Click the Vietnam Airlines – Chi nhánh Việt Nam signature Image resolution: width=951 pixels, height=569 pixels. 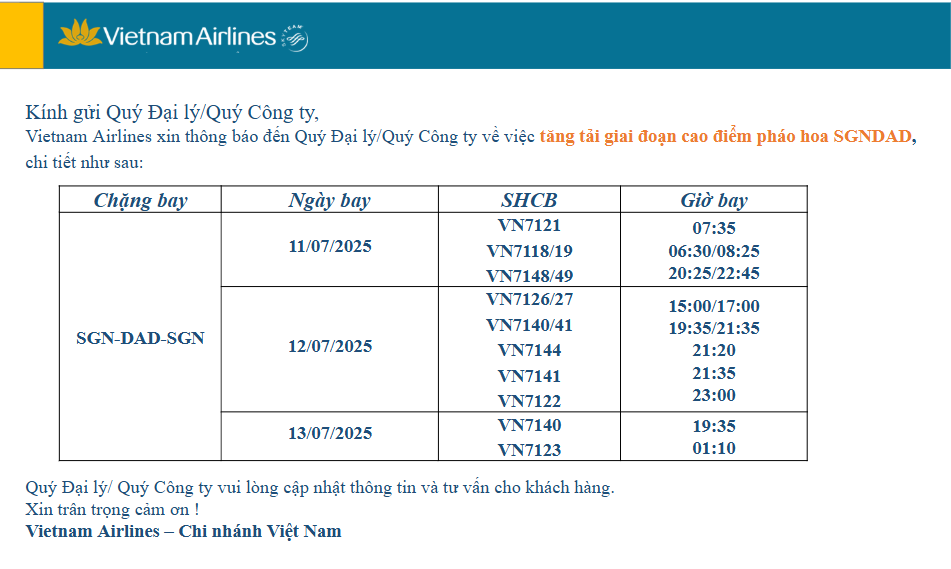pyautogui.click(x=183, y=531)
